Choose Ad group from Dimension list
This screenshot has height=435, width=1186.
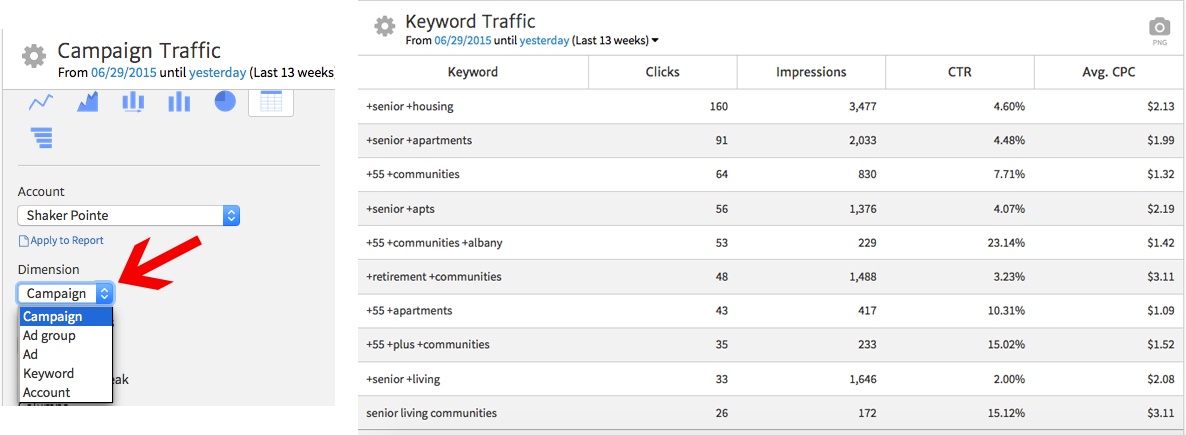point(49,336)
